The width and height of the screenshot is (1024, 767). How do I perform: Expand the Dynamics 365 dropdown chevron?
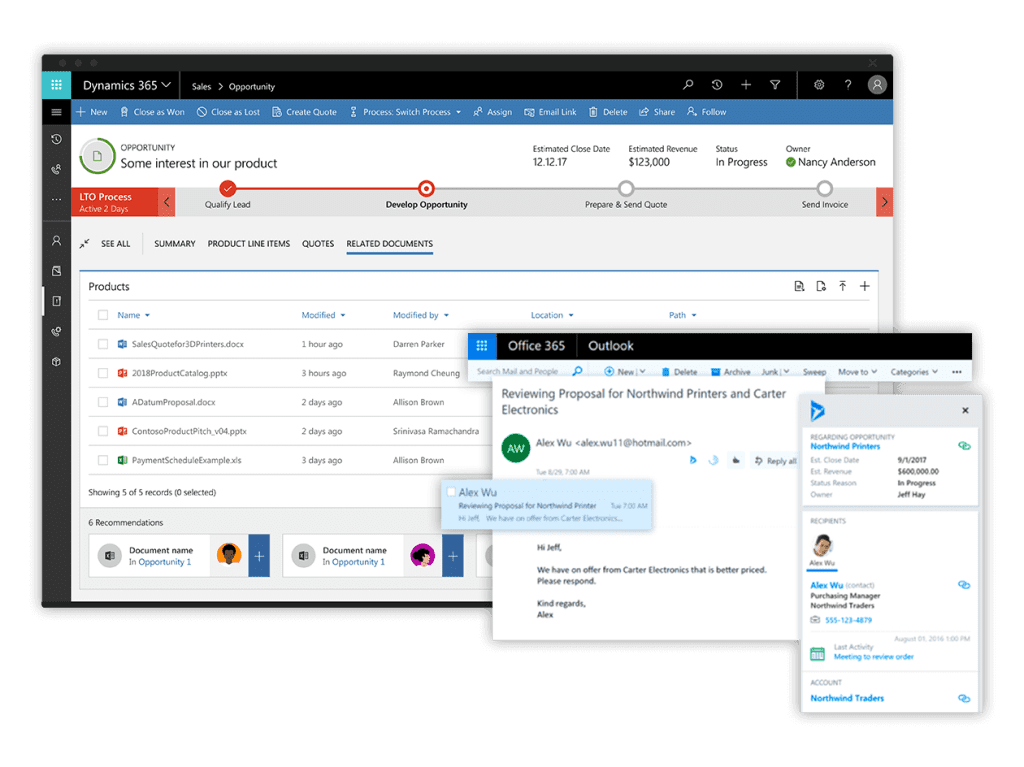pos(167,85)
